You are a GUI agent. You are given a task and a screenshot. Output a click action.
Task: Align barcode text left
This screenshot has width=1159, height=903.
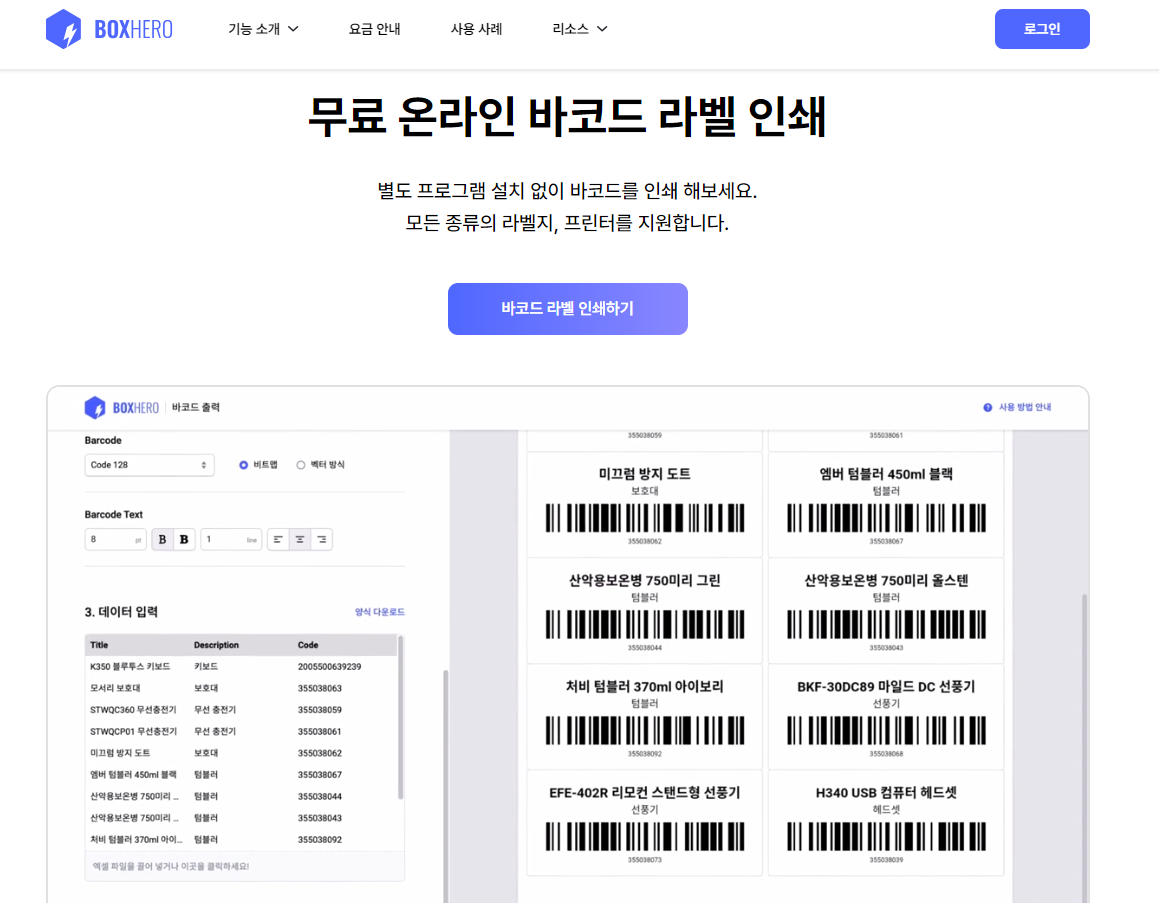point(278,539)
